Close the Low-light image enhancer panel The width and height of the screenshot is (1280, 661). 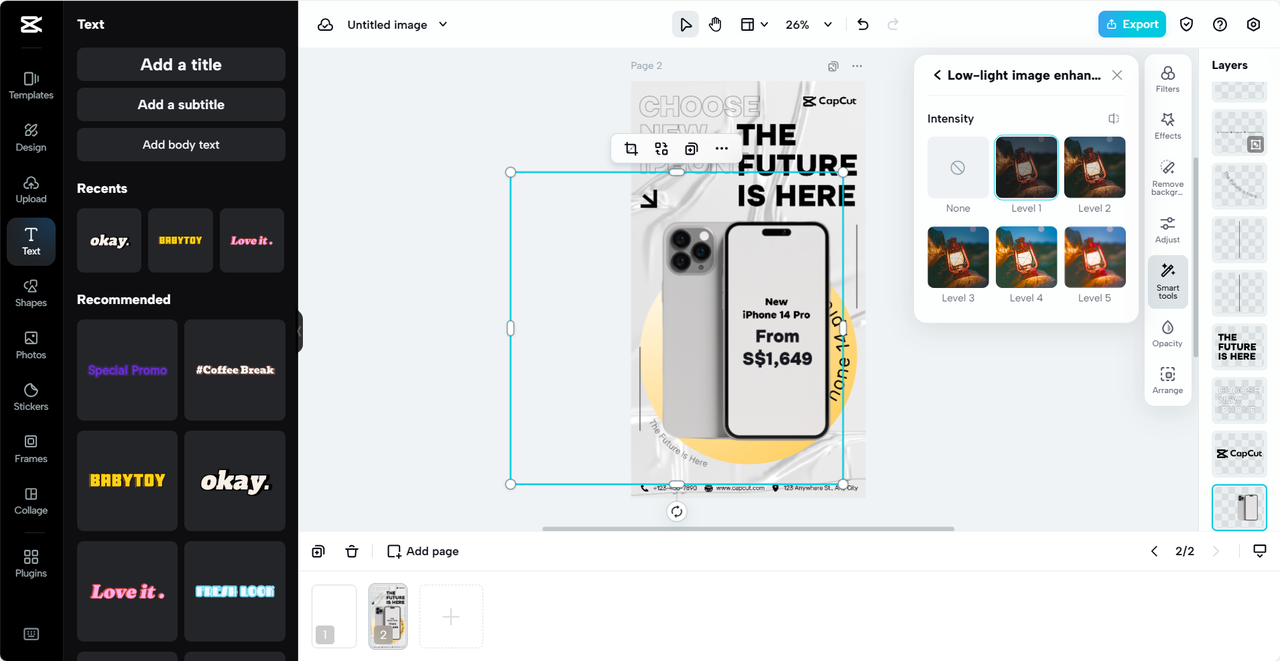pos(1117,75)
